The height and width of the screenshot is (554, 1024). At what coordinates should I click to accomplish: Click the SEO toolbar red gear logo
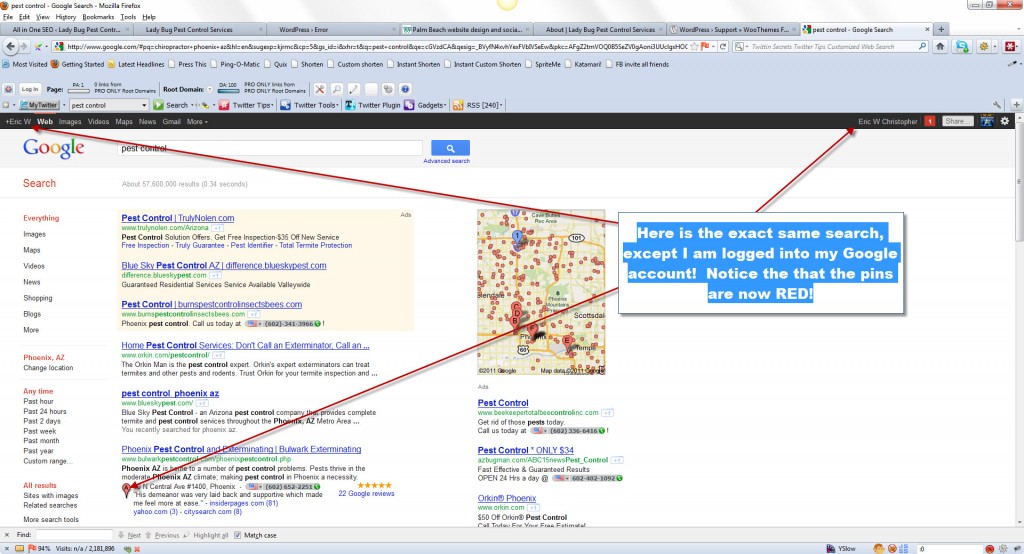click(x=8, y=89)
